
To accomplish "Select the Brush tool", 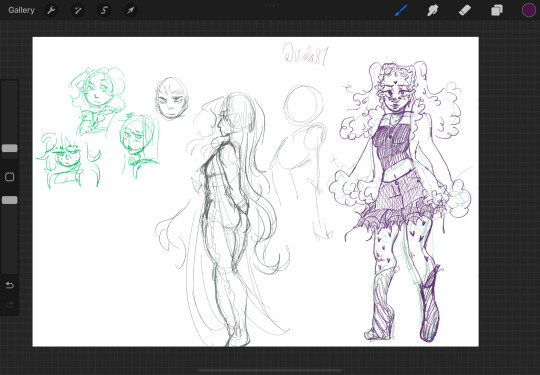I will 401,10.
